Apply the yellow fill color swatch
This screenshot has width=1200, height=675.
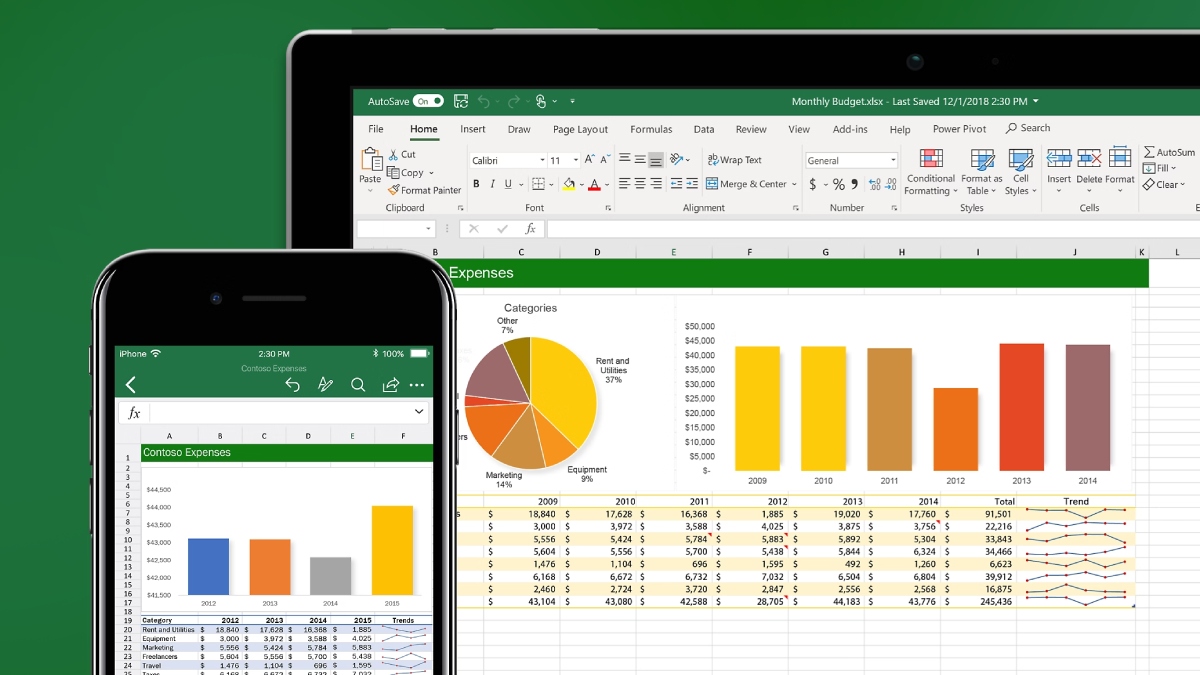(x=568, y=184)
